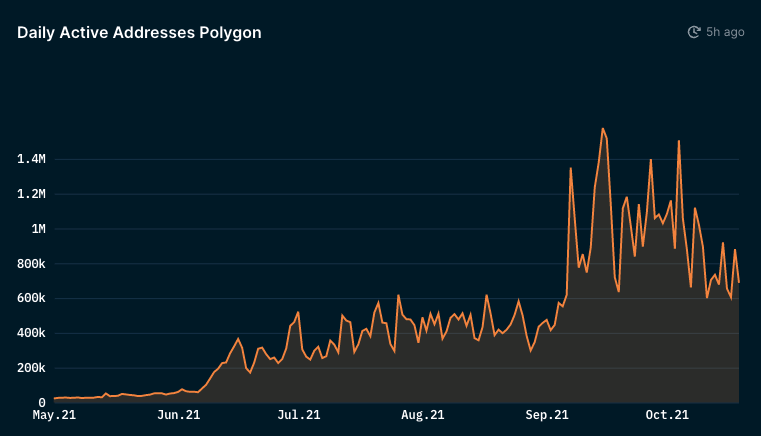Viewport: 761px width, 436px height.
Task: Click the '1M' y-axis label
Action: point(39,229)
